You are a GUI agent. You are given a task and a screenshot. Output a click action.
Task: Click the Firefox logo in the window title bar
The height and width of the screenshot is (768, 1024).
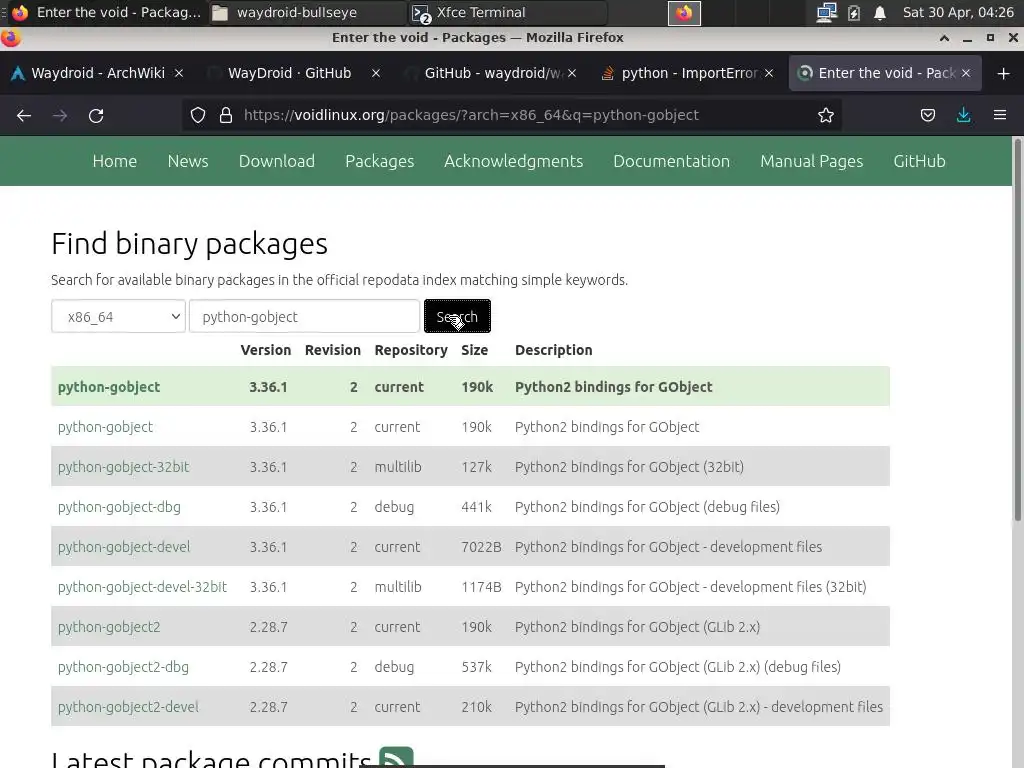pyautogui.click(x=10, y=38)
